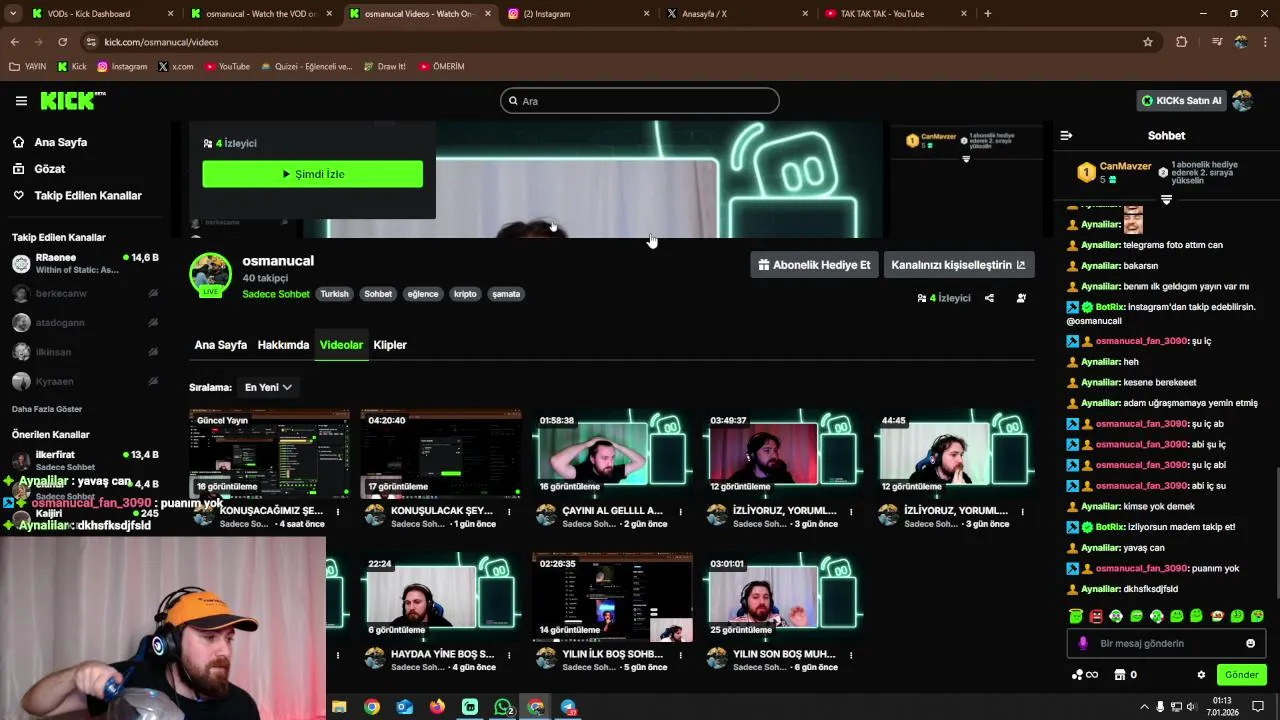Open Ana Sayfa in the sidebar
This screenshot has width=1280, height=720.
pos(60,142)
